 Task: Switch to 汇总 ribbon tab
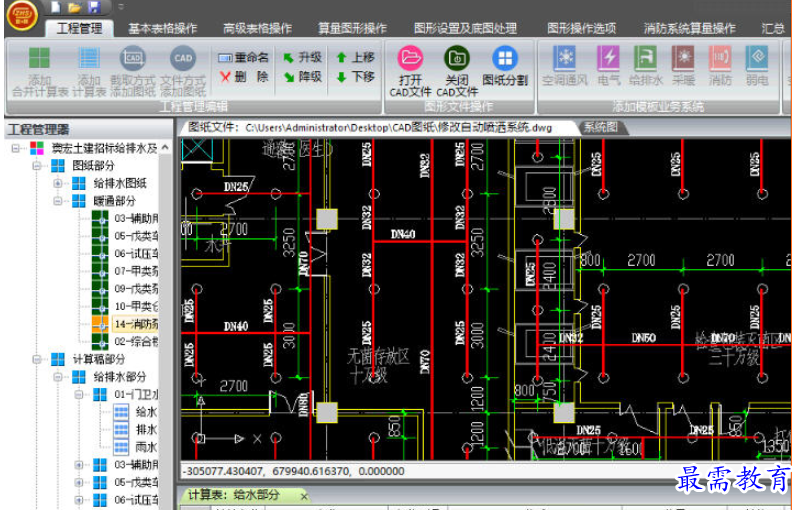[773, 29]
